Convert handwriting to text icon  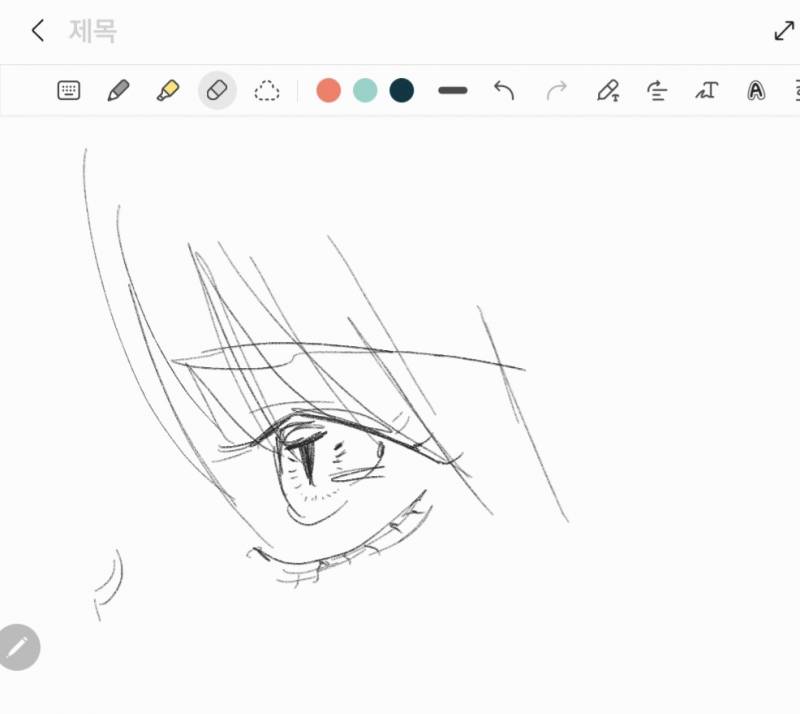point(707,90)
